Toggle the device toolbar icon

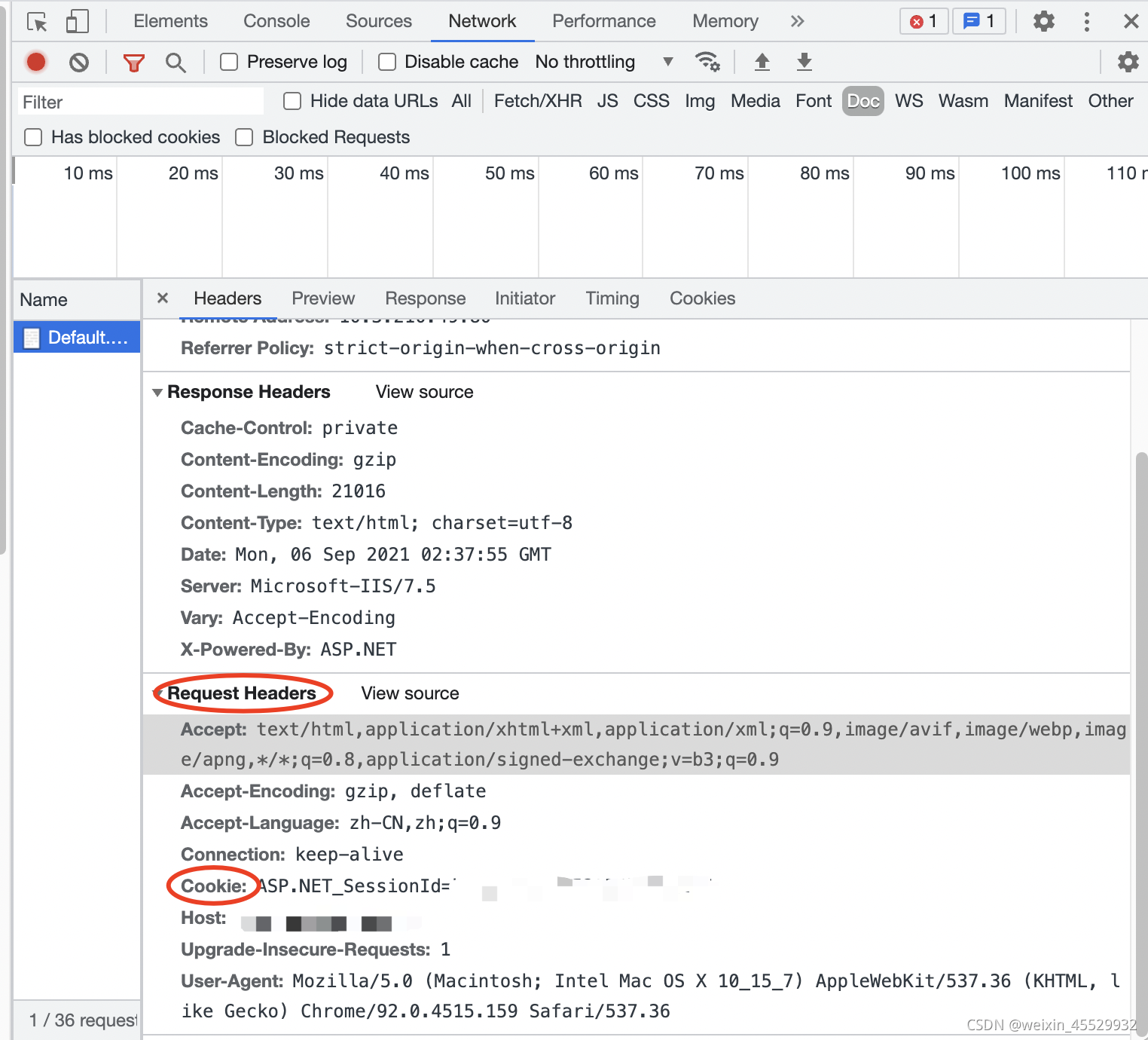77,21
